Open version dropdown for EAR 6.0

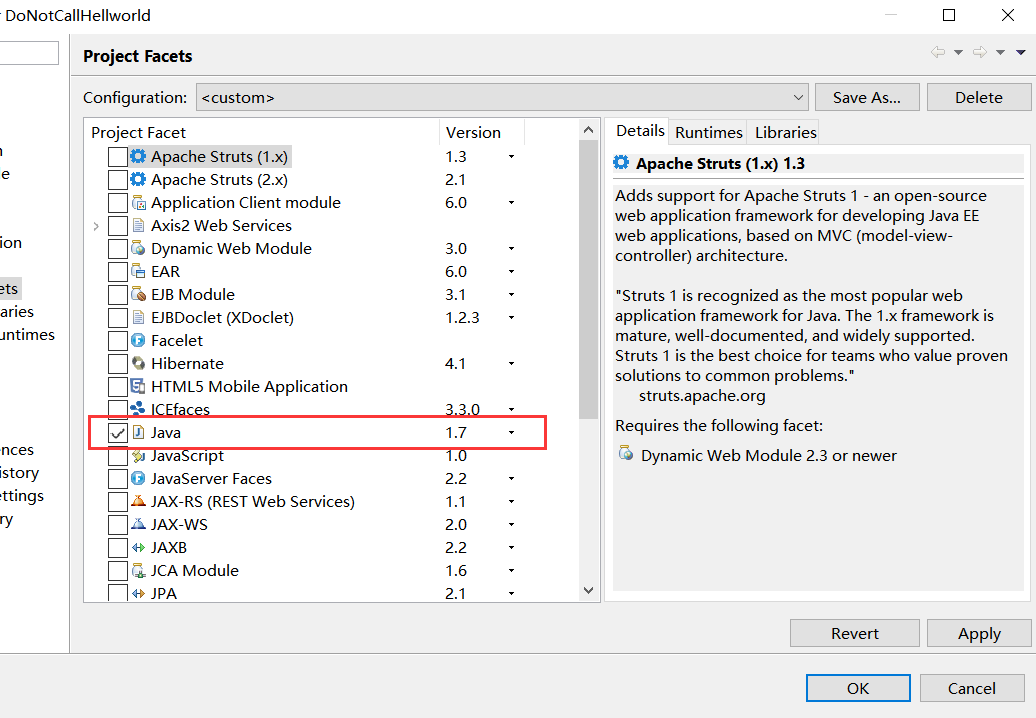tap(511, 272)
